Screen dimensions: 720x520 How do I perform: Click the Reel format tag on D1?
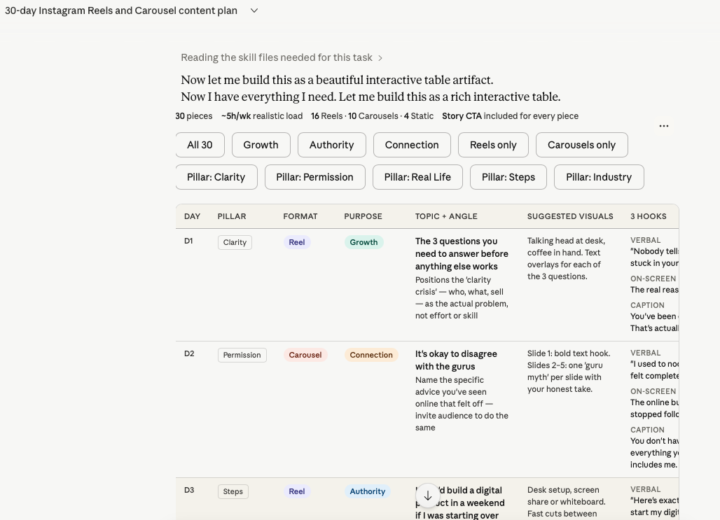(297, 243)
